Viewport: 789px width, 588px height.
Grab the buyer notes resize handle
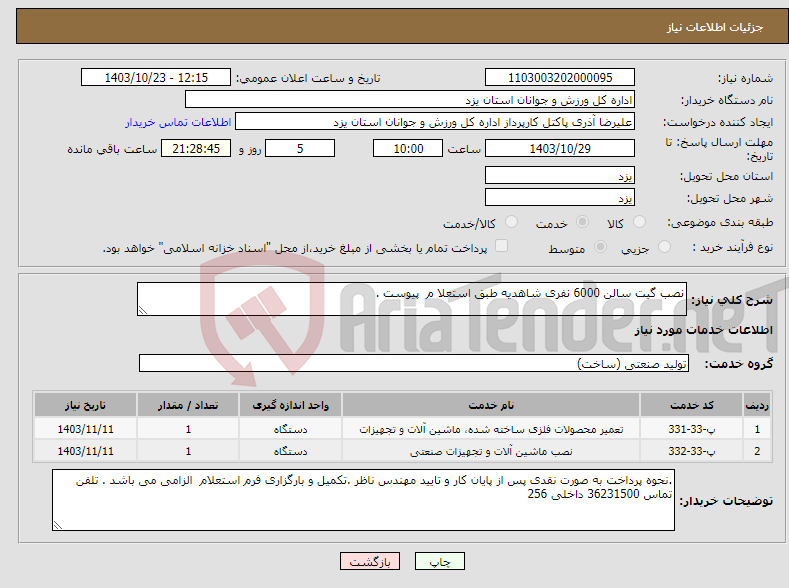(x=57, y=525)
